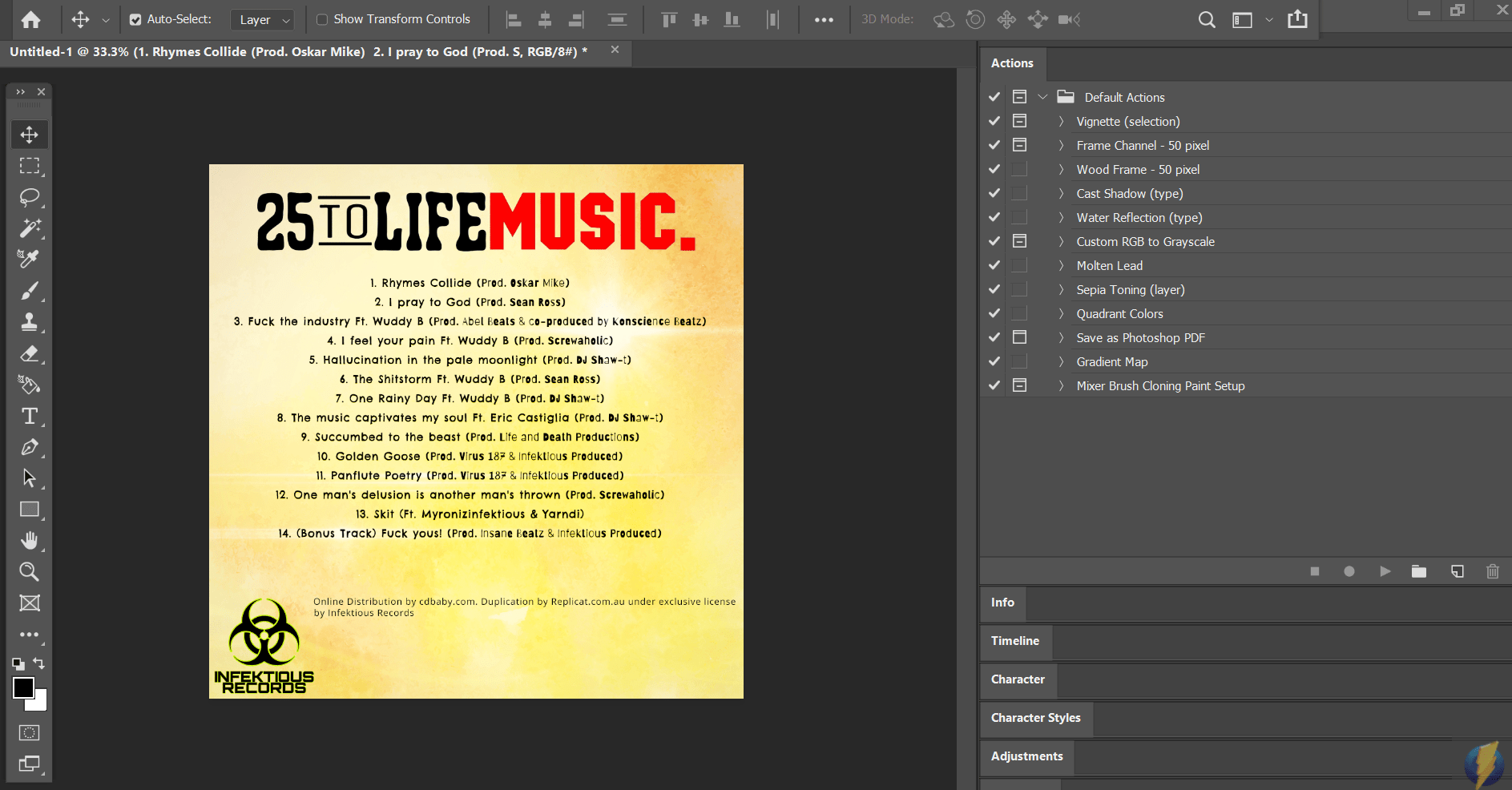Screen dimensions: 1512x790
Task: Select the Rectangular Marquee tool
Action: click(x=29, y=166)
